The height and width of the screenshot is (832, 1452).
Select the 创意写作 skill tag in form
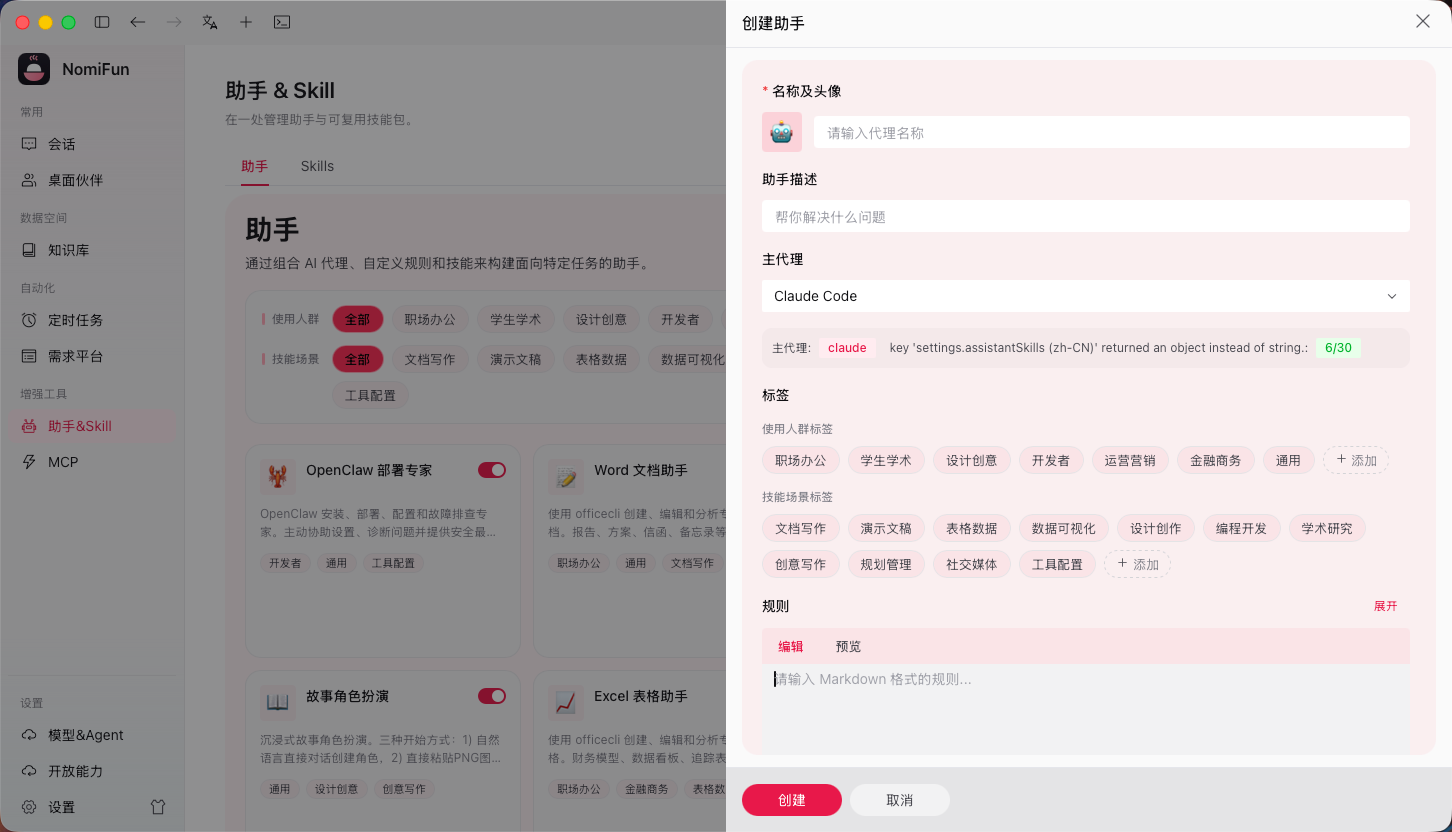click(801, 564)
